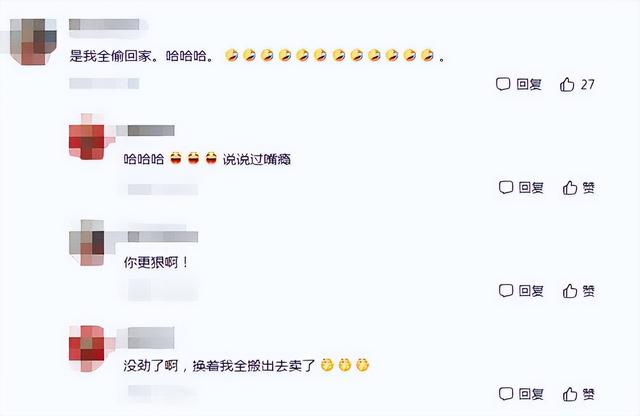Click '回复' text on '没劲了啊' comment

pos(531,394)
